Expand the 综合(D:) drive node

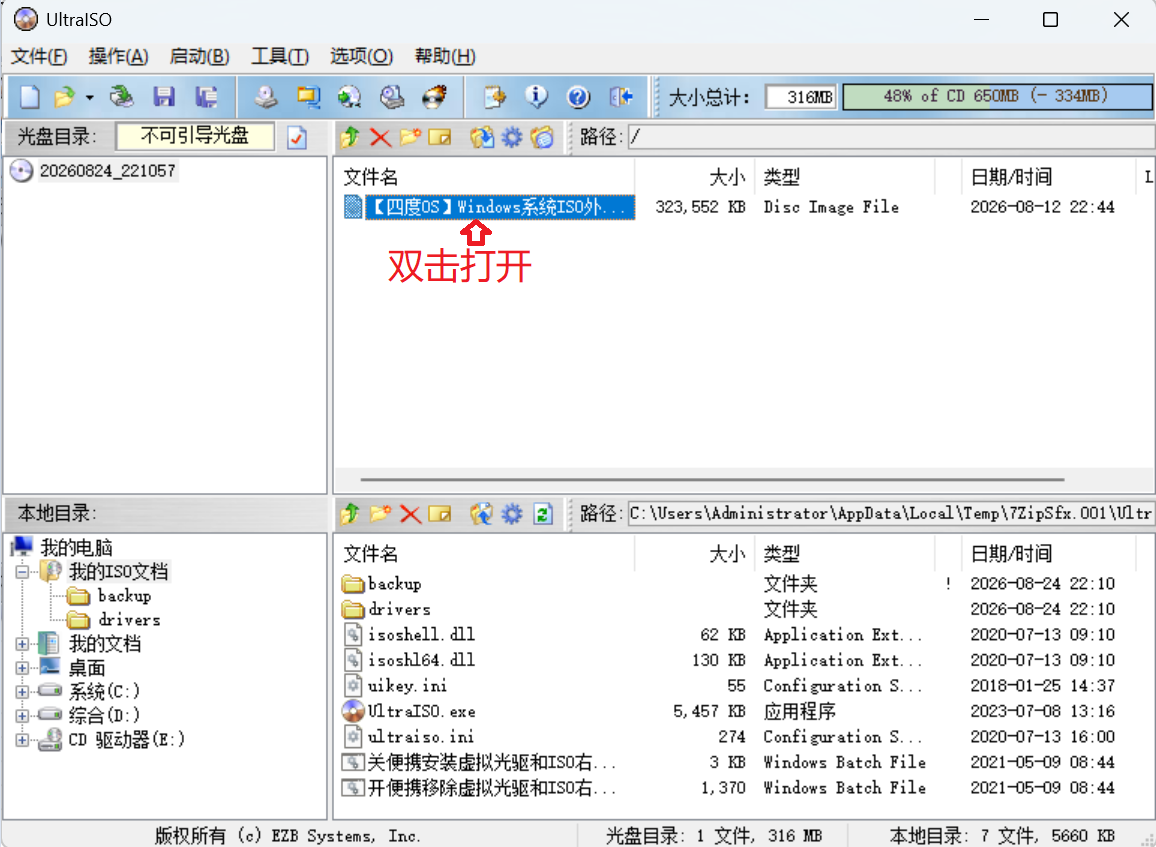[22, 716]
